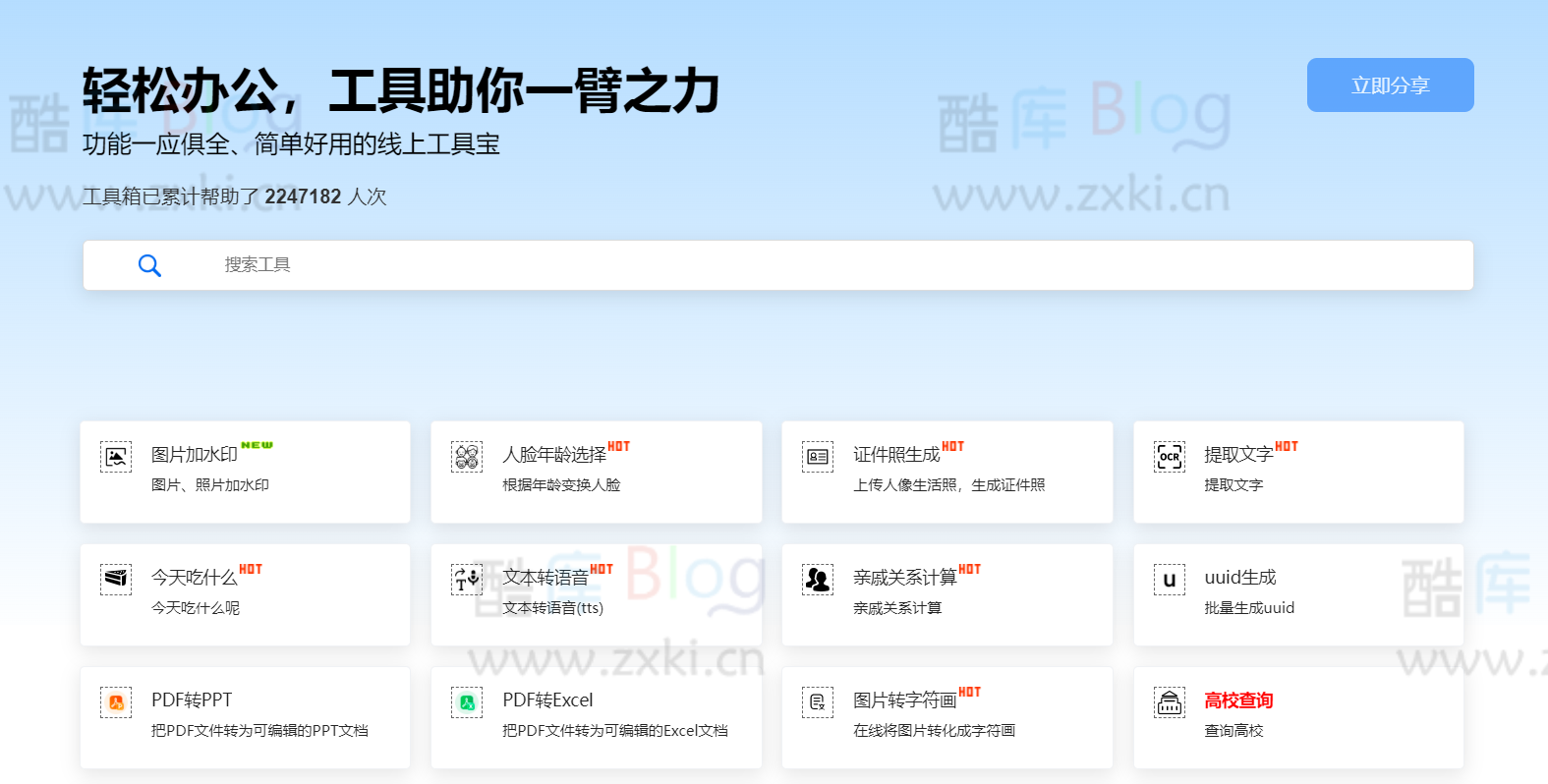
Task: Click the 立即分享 share button
Action: [1390, 85]
